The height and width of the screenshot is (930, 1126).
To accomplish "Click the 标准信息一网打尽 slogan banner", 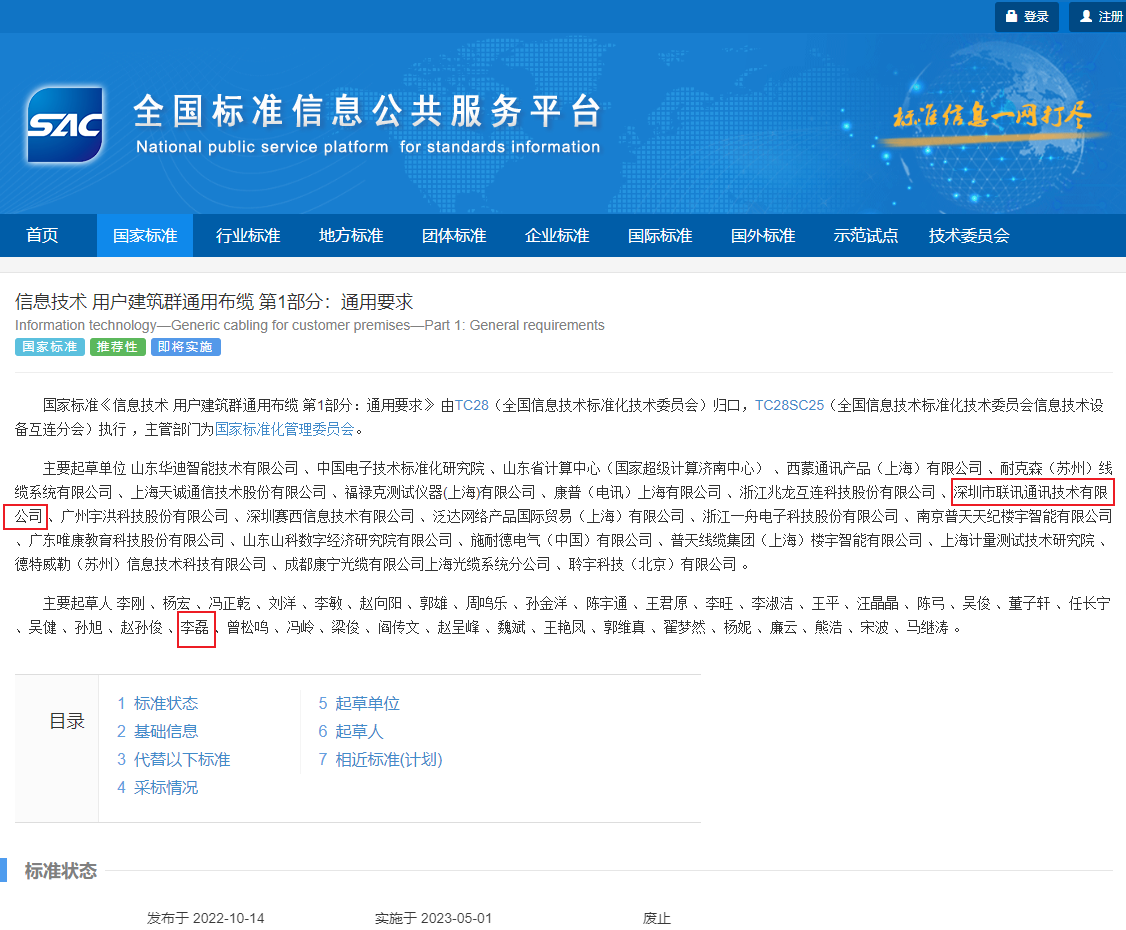I will coord(992,116).
